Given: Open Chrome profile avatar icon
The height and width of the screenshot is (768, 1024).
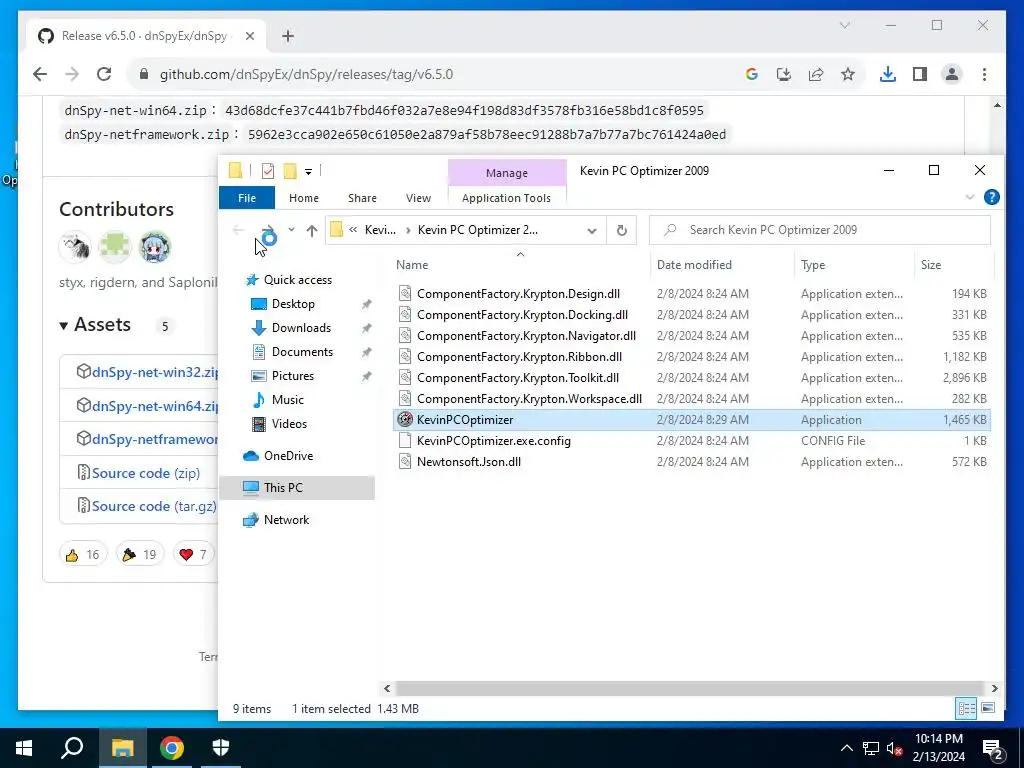Looking at the screenshot, I should click(952, 74).
